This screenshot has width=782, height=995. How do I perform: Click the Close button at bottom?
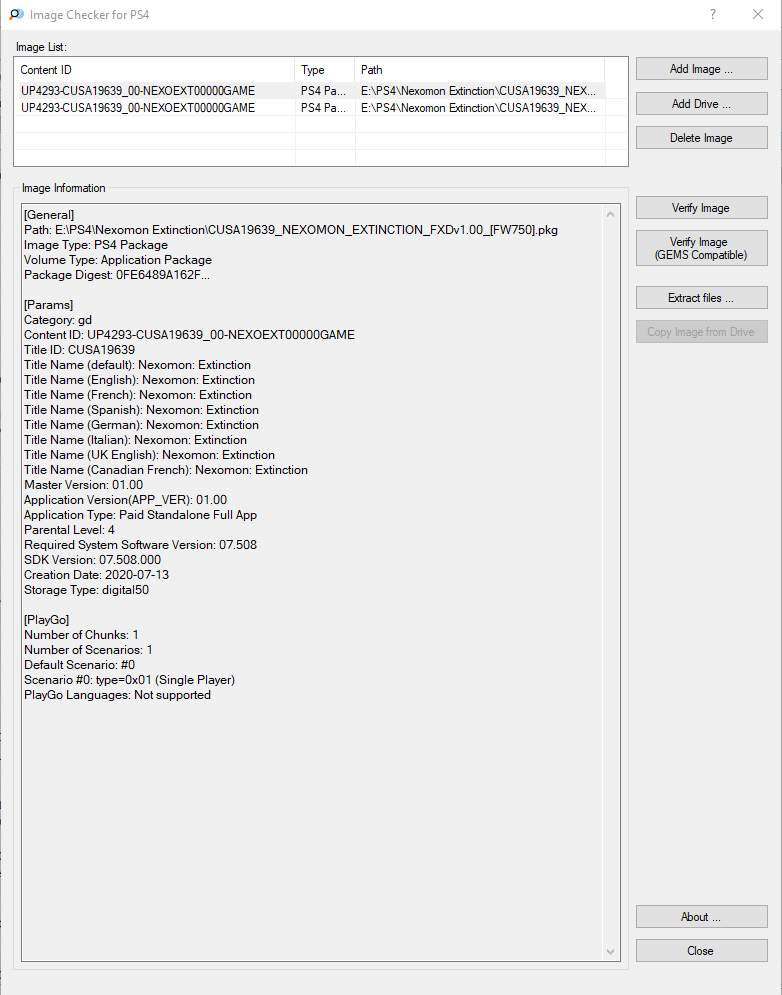(x=701, y=951)
